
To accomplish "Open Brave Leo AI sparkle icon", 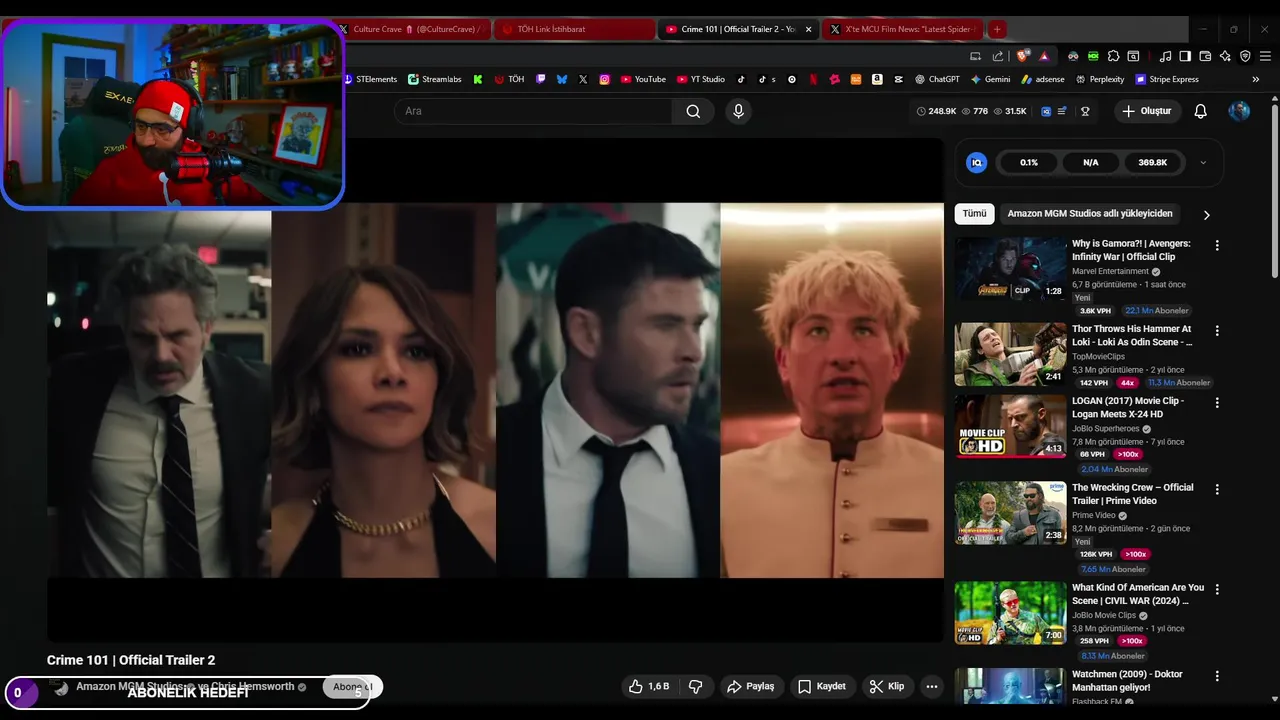I will tap(1225, 56).
